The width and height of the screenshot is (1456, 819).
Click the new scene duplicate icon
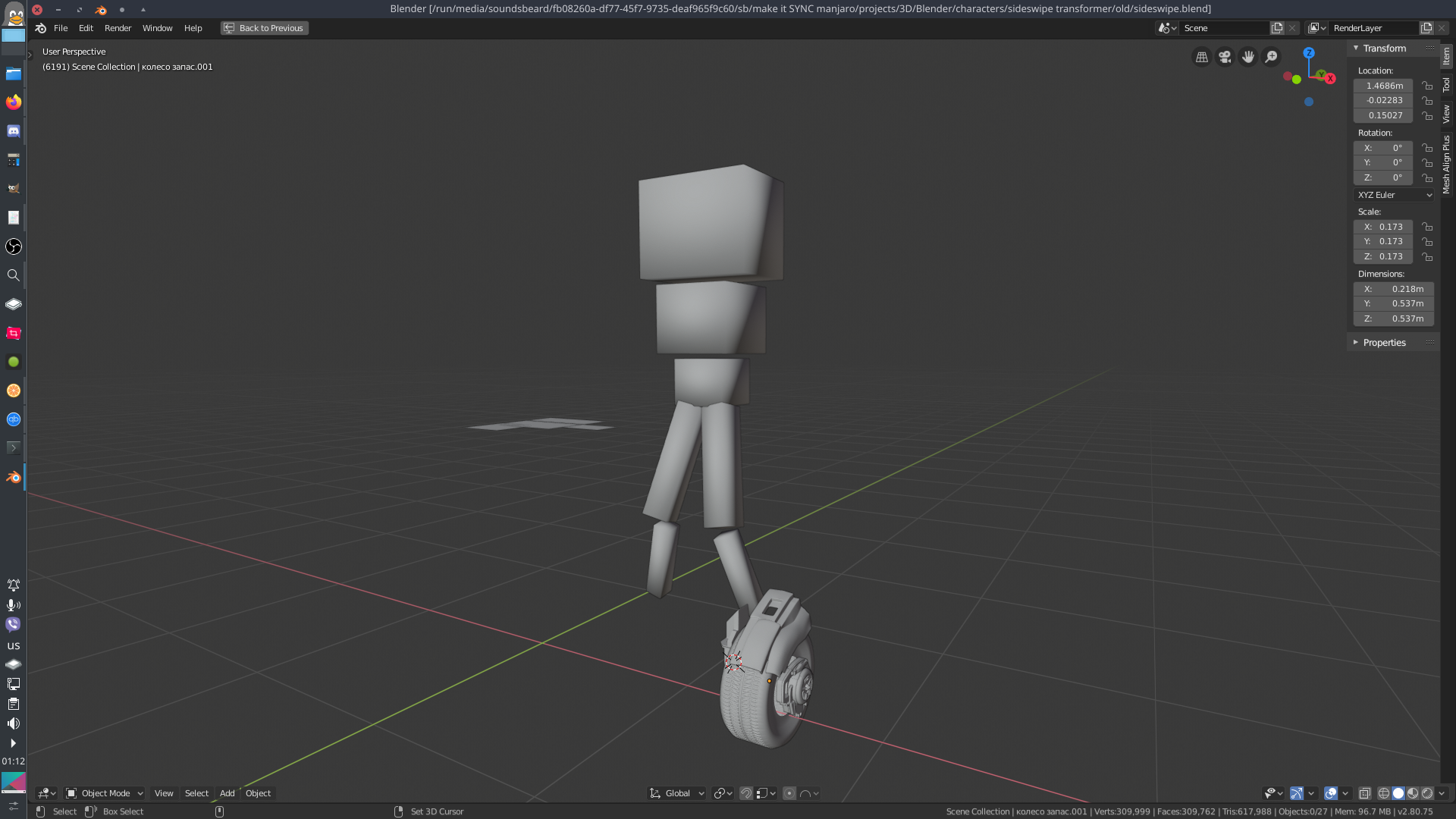point(1277,28)
